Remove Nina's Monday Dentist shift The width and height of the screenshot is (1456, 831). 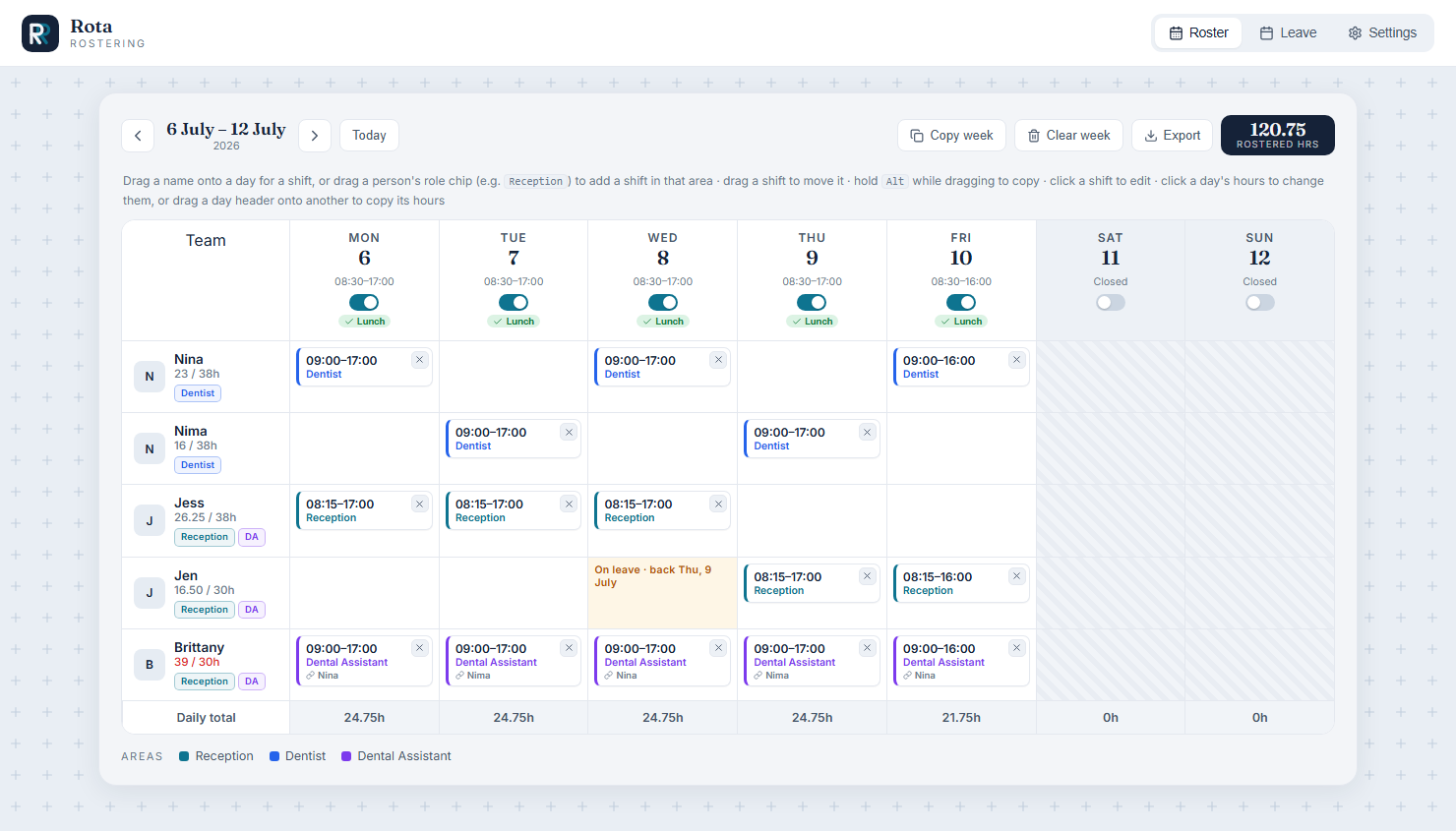(419, 360)
